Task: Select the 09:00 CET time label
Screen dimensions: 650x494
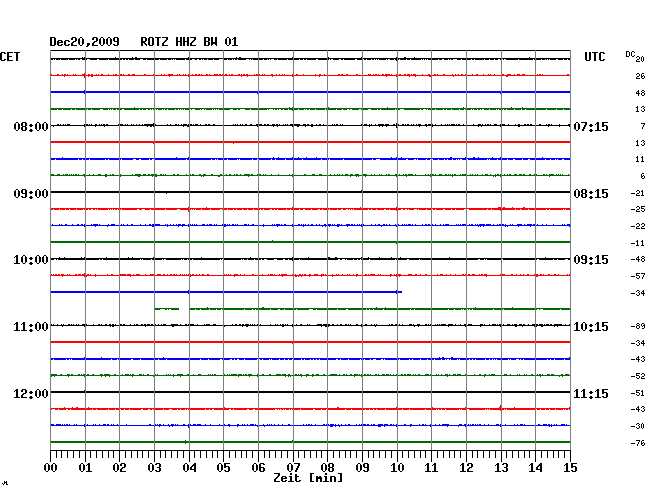Action: click(31, 194)
